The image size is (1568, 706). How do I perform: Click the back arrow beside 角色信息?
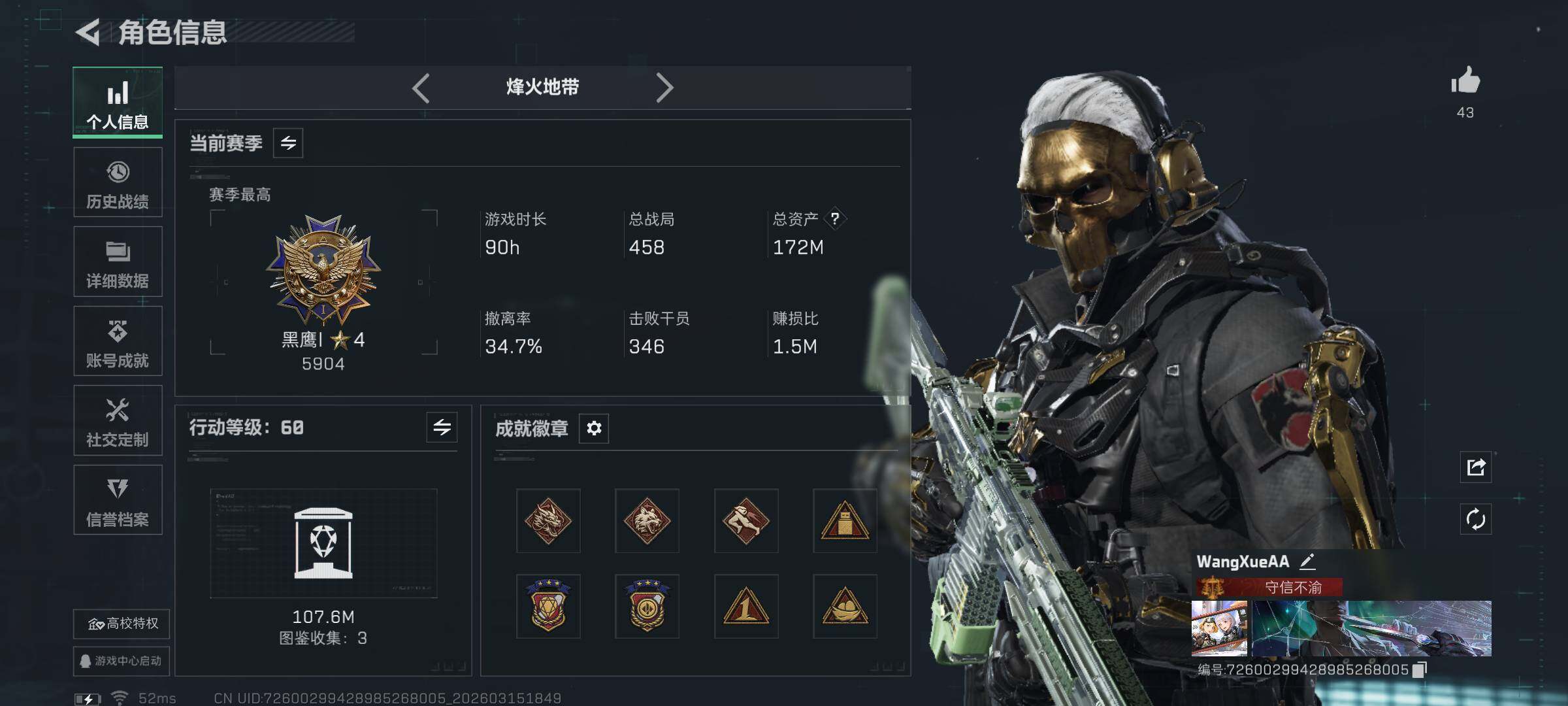(88, 32)
